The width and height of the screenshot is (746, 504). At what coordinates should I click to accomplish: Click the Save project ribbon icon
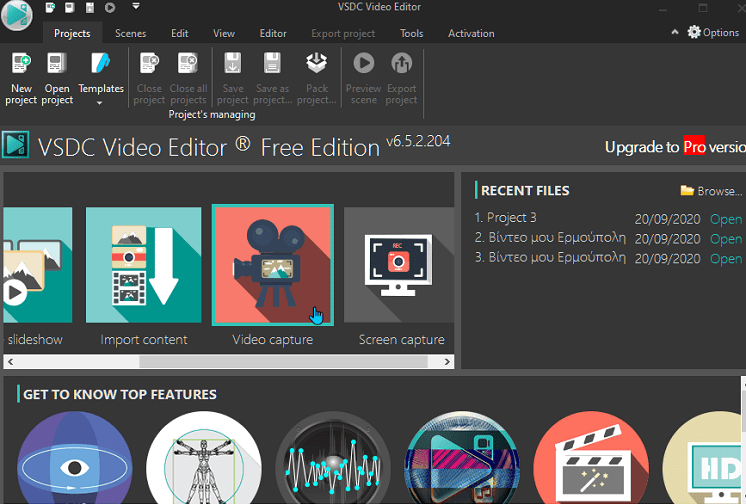233,63
